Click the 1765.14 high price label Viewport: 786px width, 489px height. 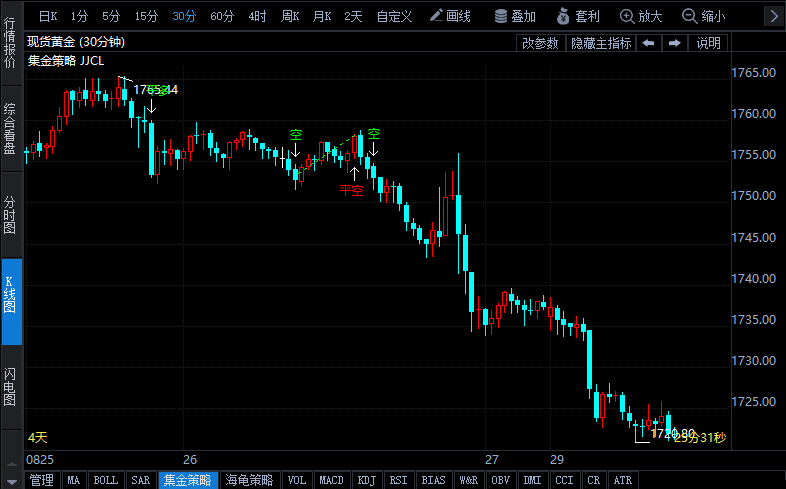[155, 90]
